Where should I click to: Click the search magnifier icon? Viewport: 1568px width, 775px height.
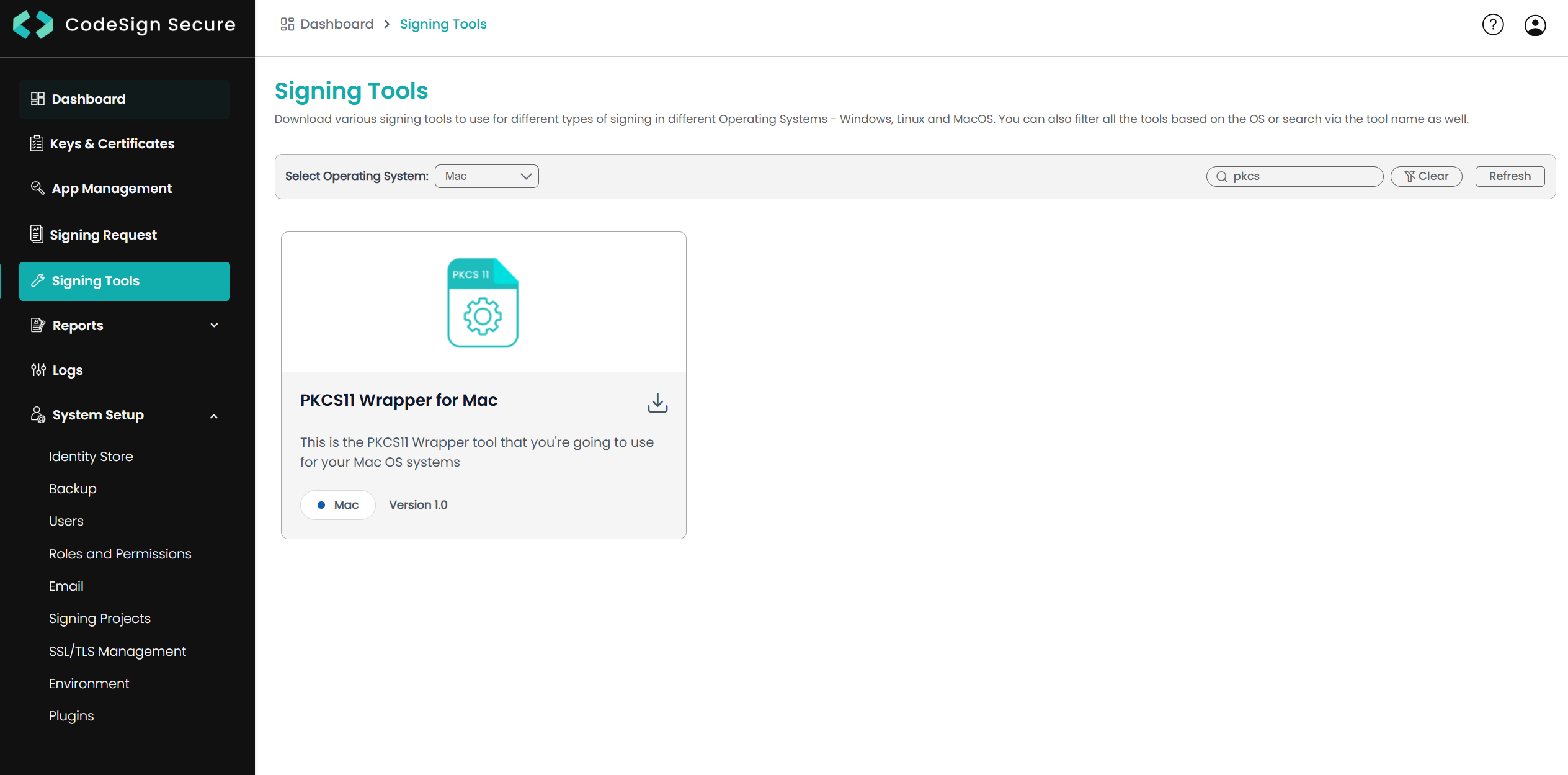pyautogui.click(x=1222, y=177)
